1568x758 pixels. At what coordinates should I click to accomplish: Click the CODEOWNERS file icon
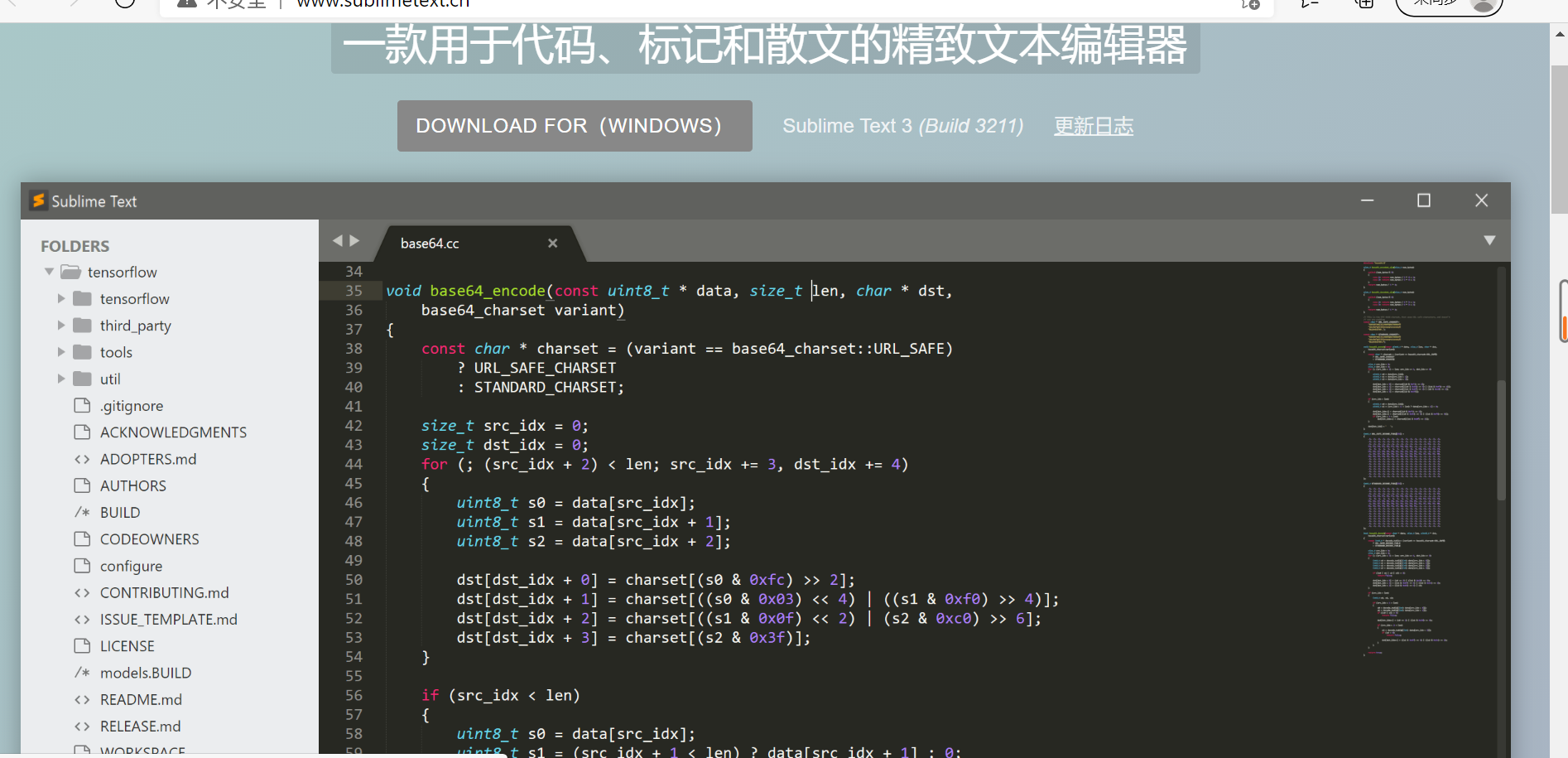[82, 538]
